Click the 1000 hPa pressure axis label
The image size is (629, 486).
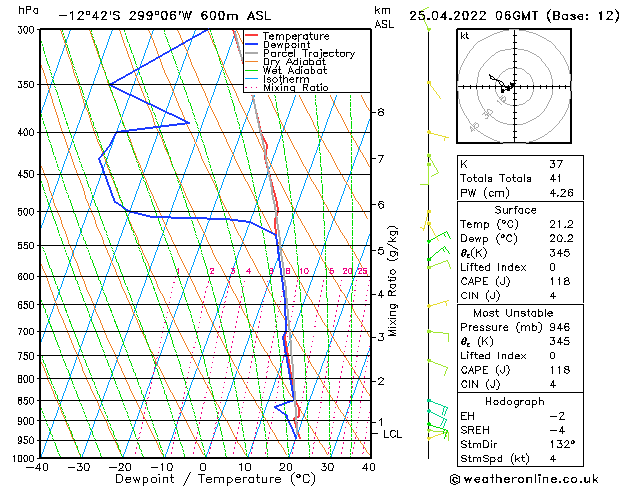click(x=26, y=458)
